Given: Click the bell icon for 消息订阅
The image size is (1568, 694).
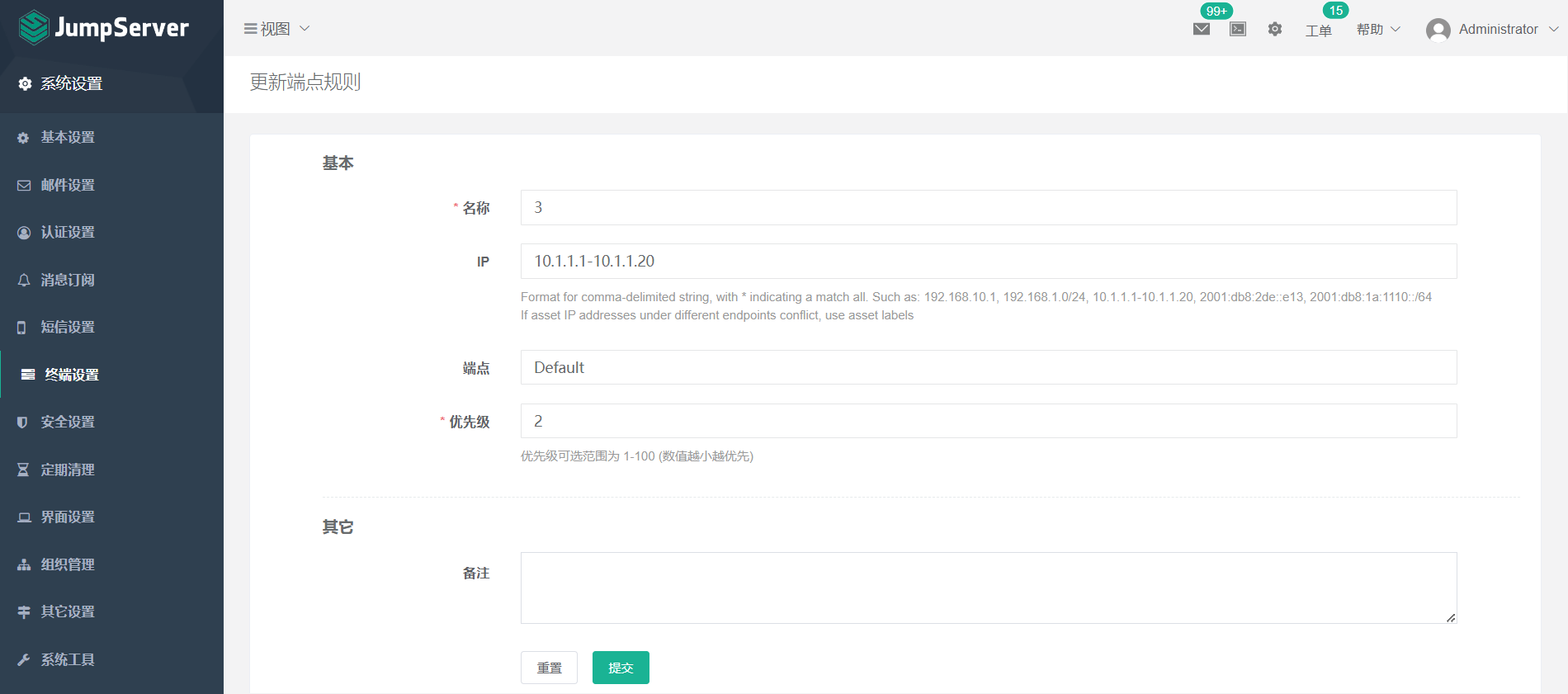Looking at the screenshot, I should 24,281.
